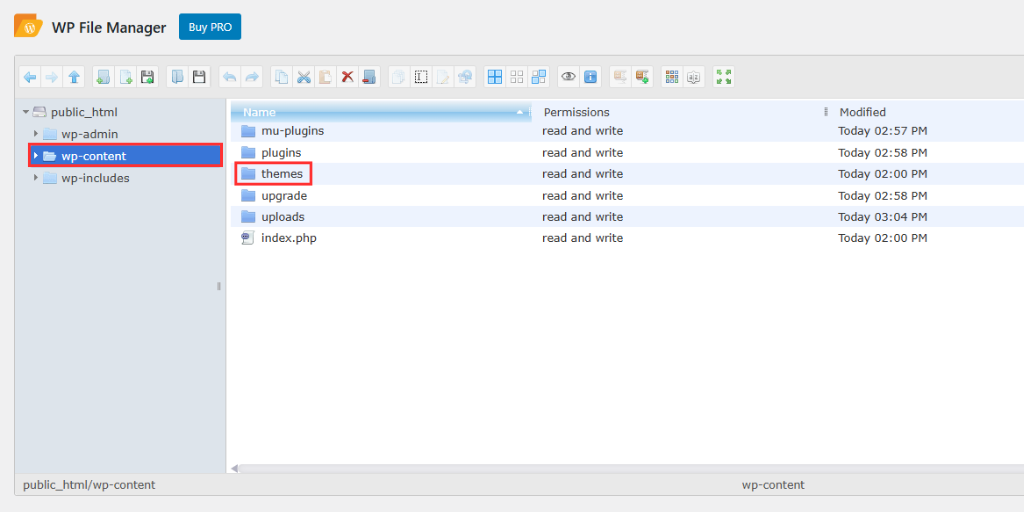
Task: Click the Resize image toolbar icon
Action: pos(465,77)
